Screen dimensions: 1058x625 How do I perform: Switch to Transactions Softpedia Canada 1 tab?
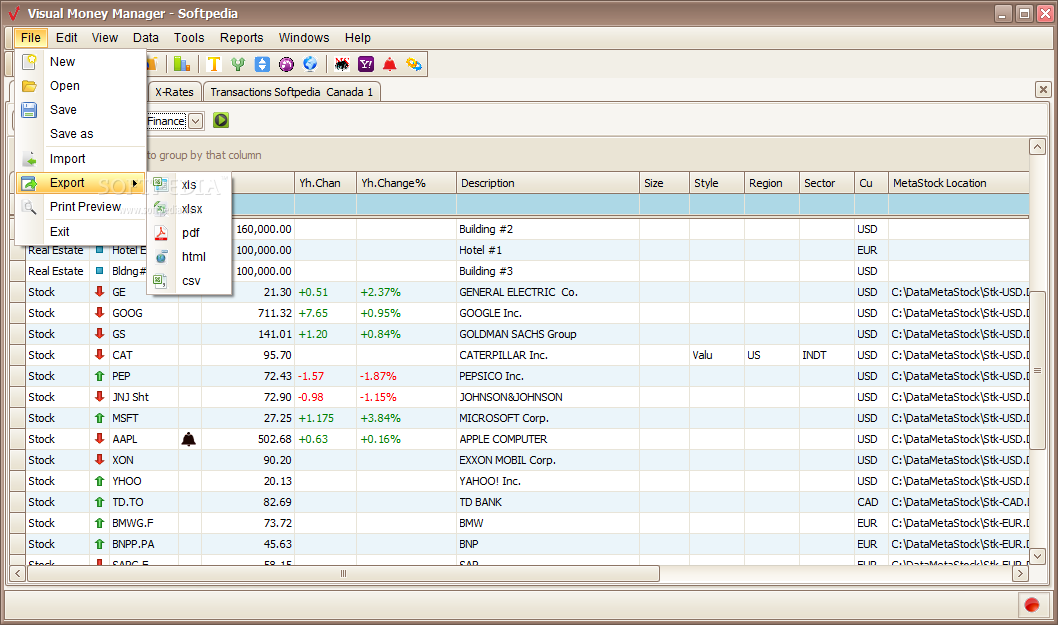click(291, 92)
